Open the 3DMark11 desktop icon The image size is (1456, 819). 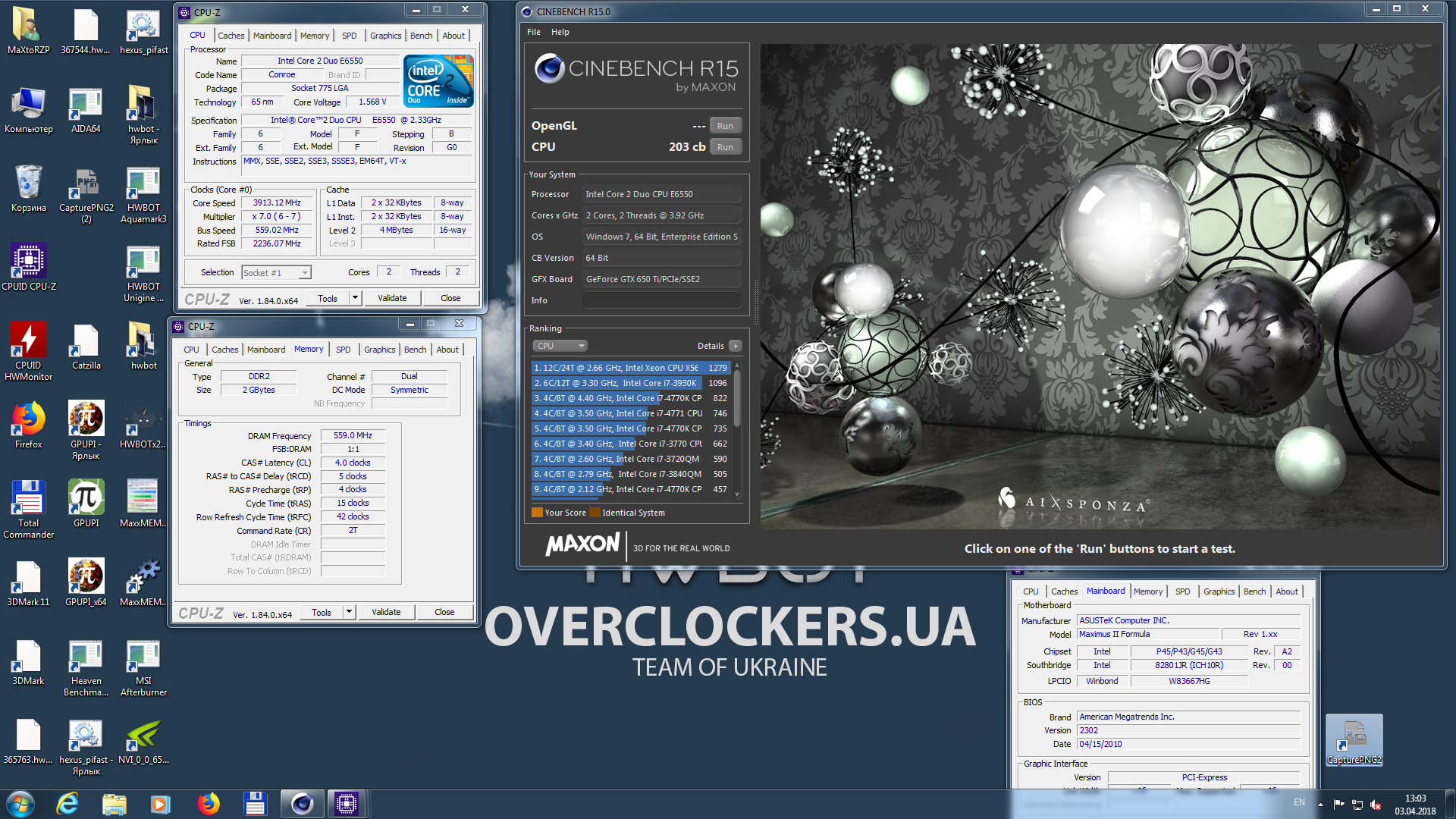click(28, 583)
